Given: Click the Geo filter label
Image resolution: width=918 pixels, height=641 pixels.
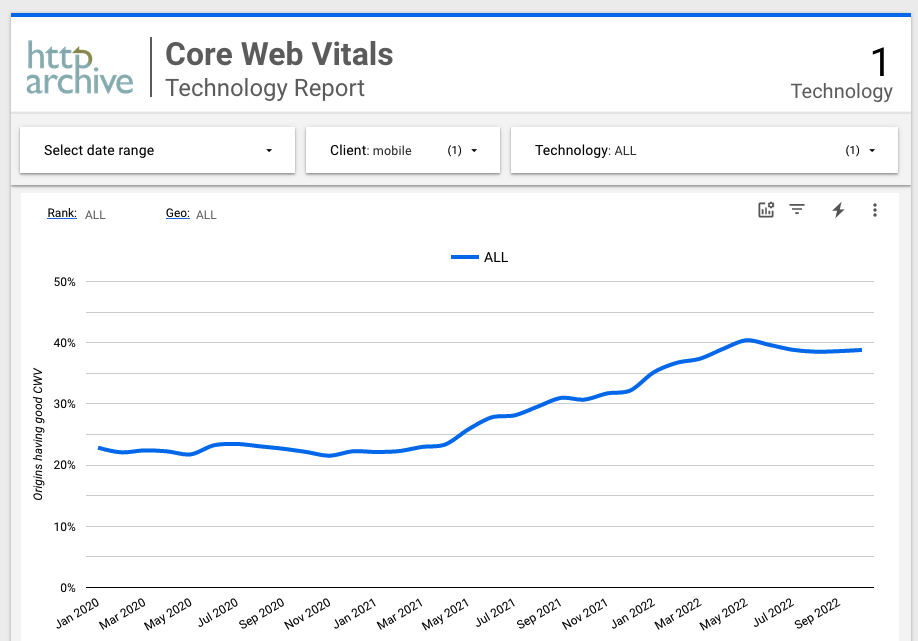Looking at the screenshot, I should (177, 213).
